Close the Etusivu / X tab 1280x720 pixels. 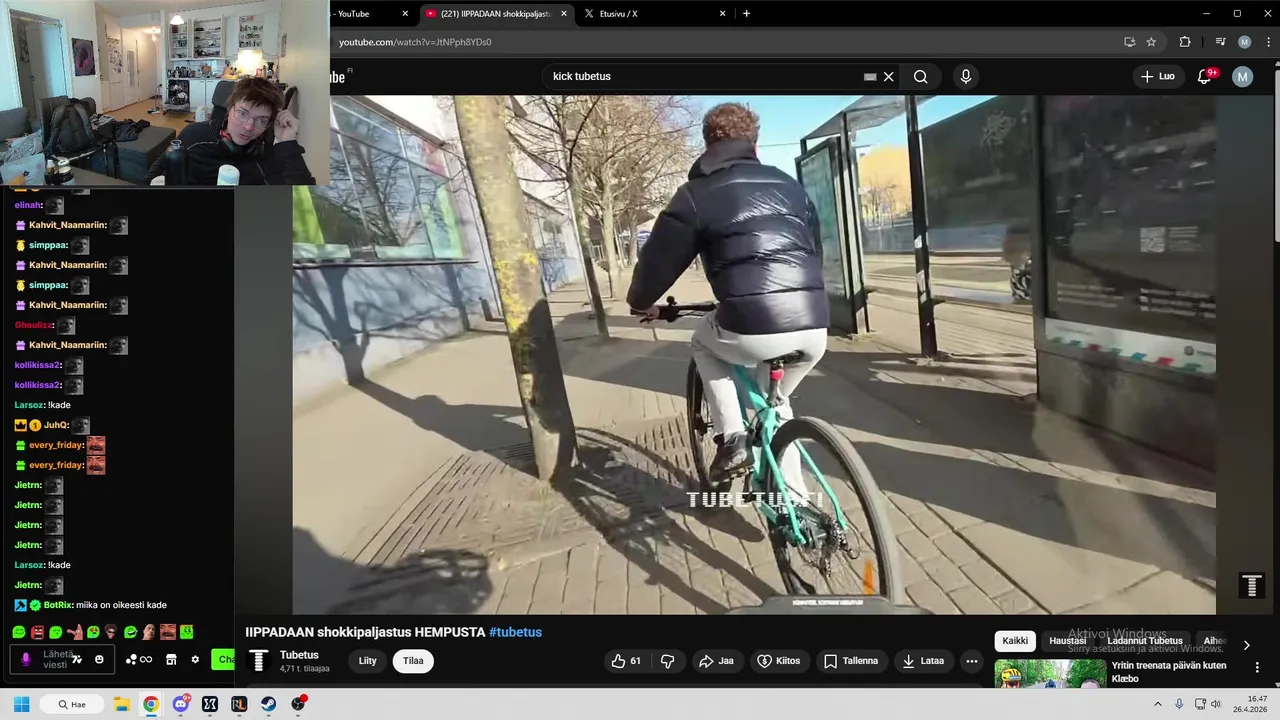coord(722,14)
